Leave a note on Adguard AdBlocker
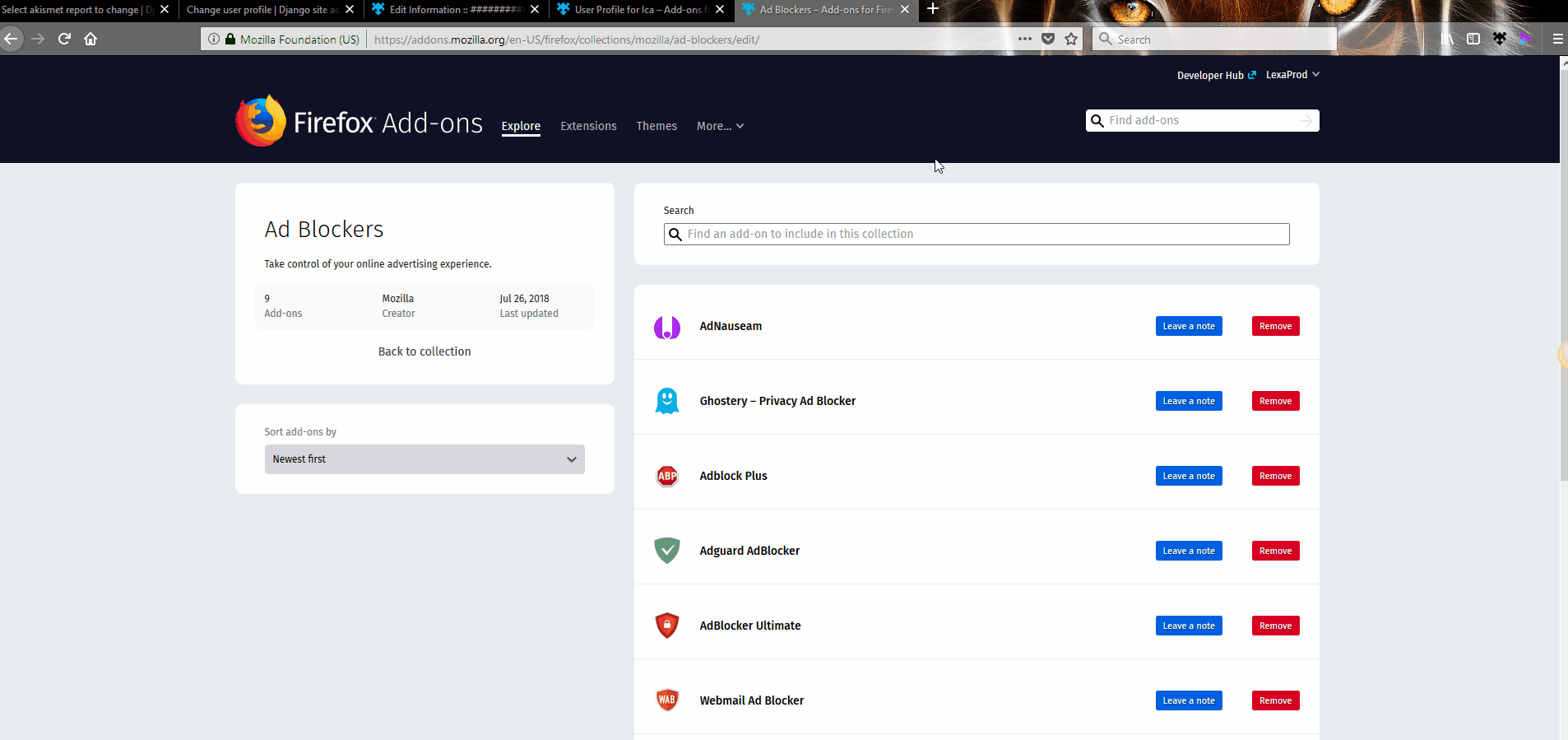 click(x=1189, y=551)
